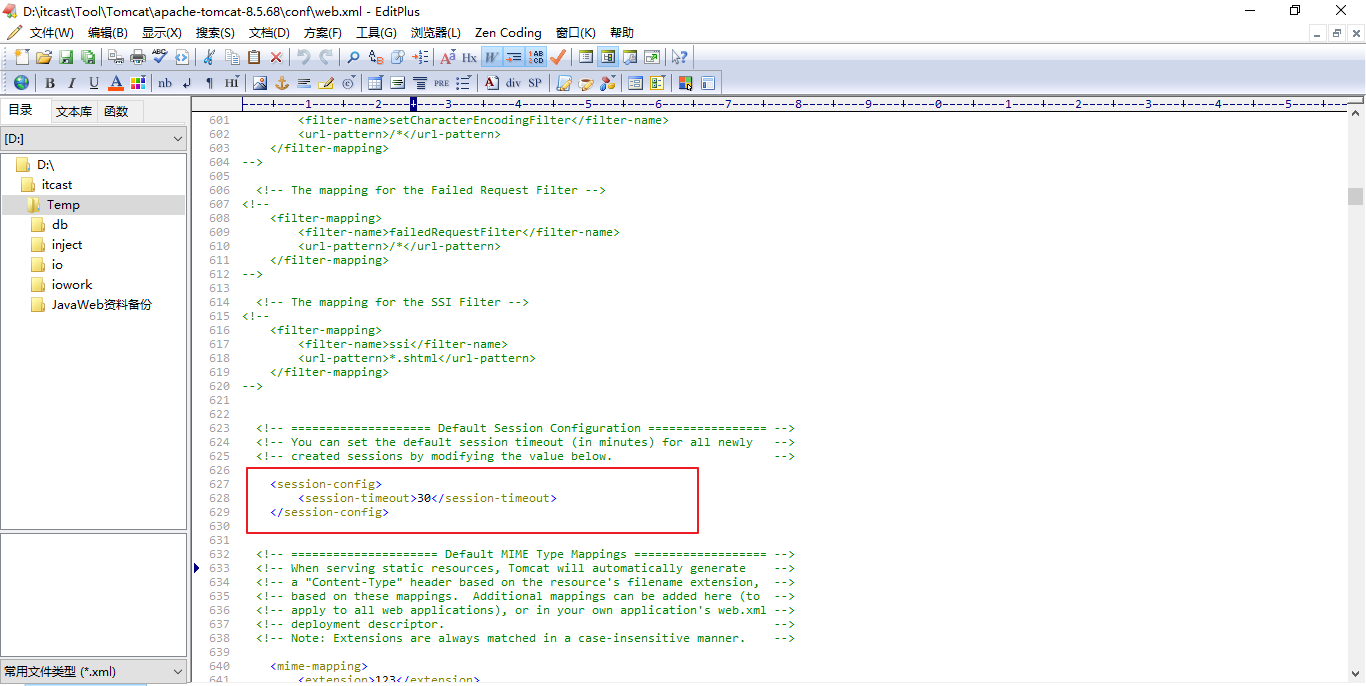Select the JavaWeb资料备份 folder
1366x686 pixels.
101,305
